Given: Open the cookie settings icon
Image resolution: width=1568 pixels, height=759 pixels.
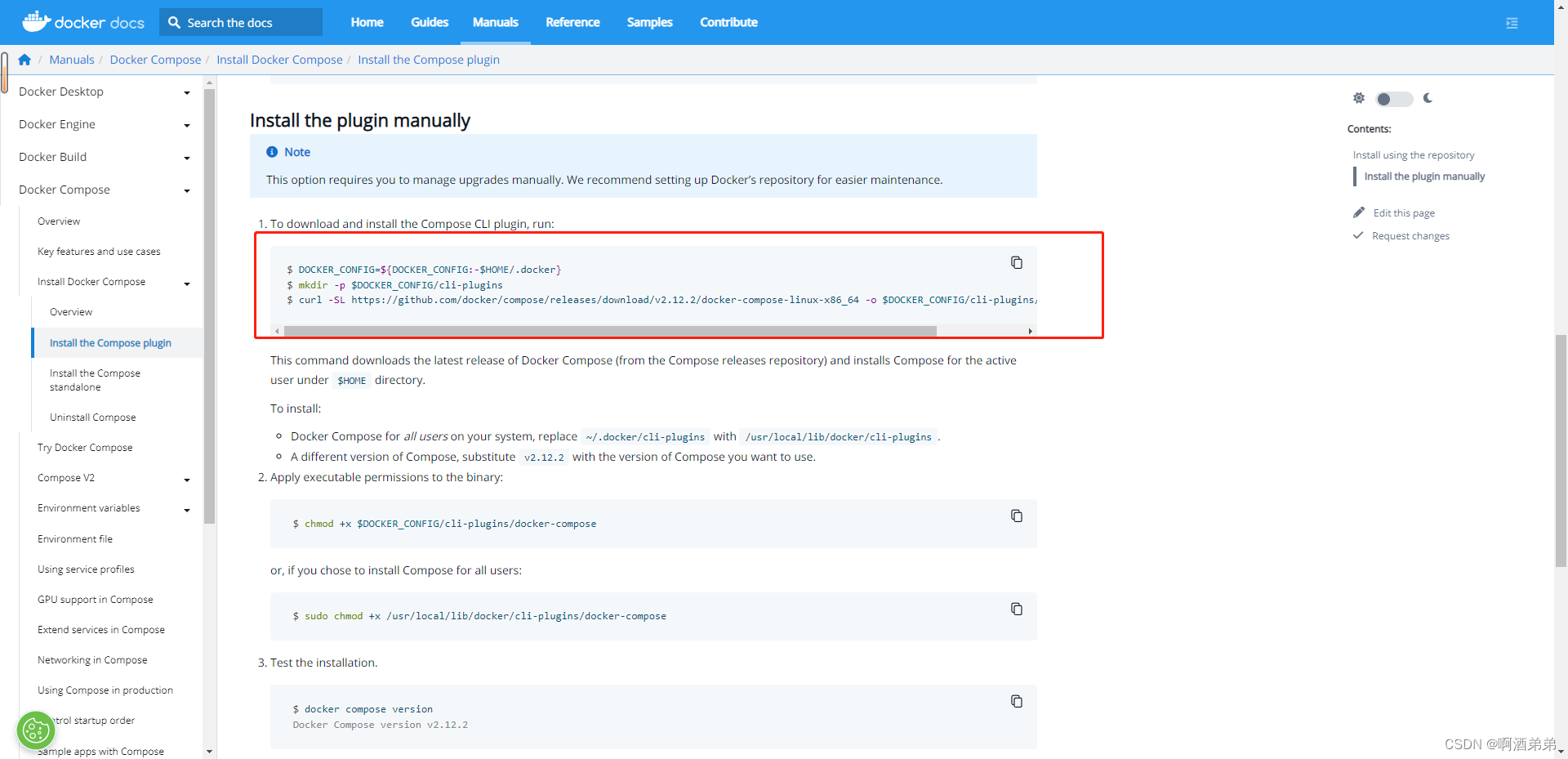Looking at the screenshot, I should click(36, 730).
